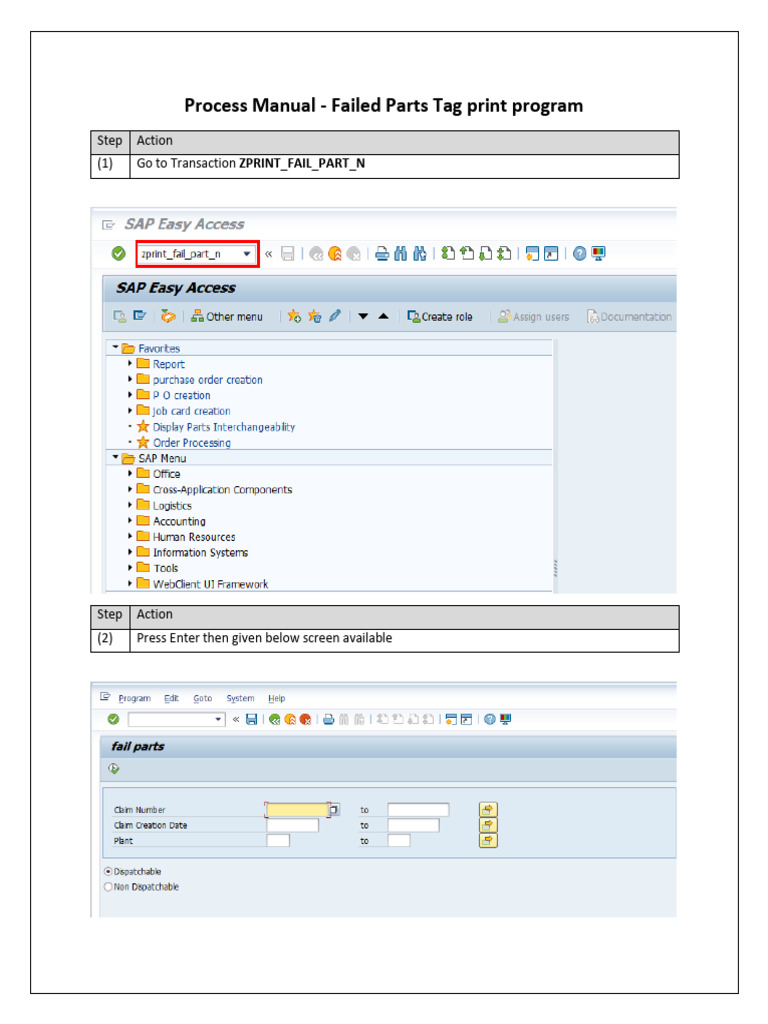Viewport: 768px width, 1024px height.
Task: Click the SAP Business Workplace icon
Action: (168, 317)
